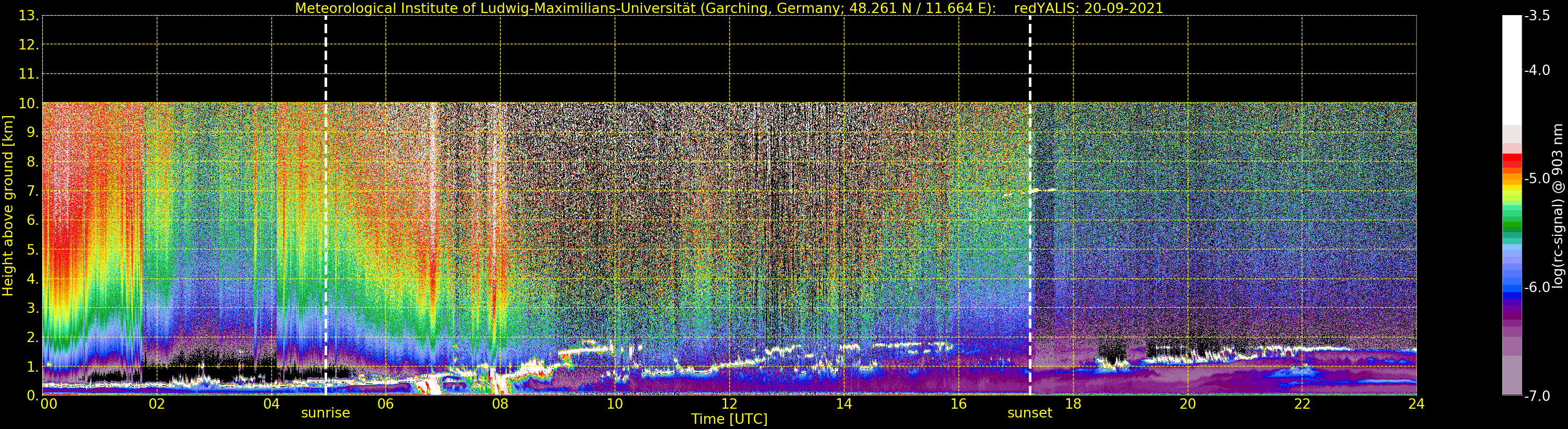Click the "-6.0" colorbar tick value
Screen dimensions: 1568x429
[1537, 287]
